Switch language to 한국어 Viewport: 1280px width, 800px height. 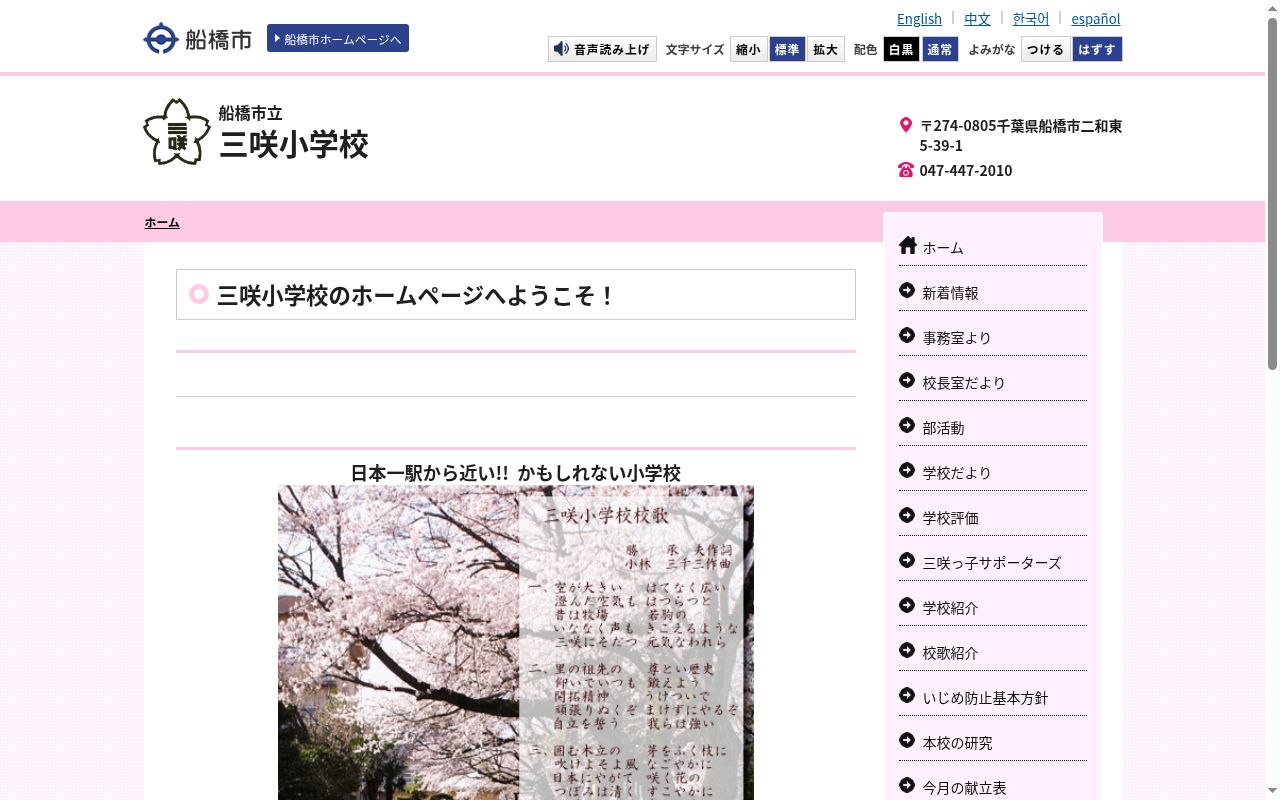(1031, 18)
